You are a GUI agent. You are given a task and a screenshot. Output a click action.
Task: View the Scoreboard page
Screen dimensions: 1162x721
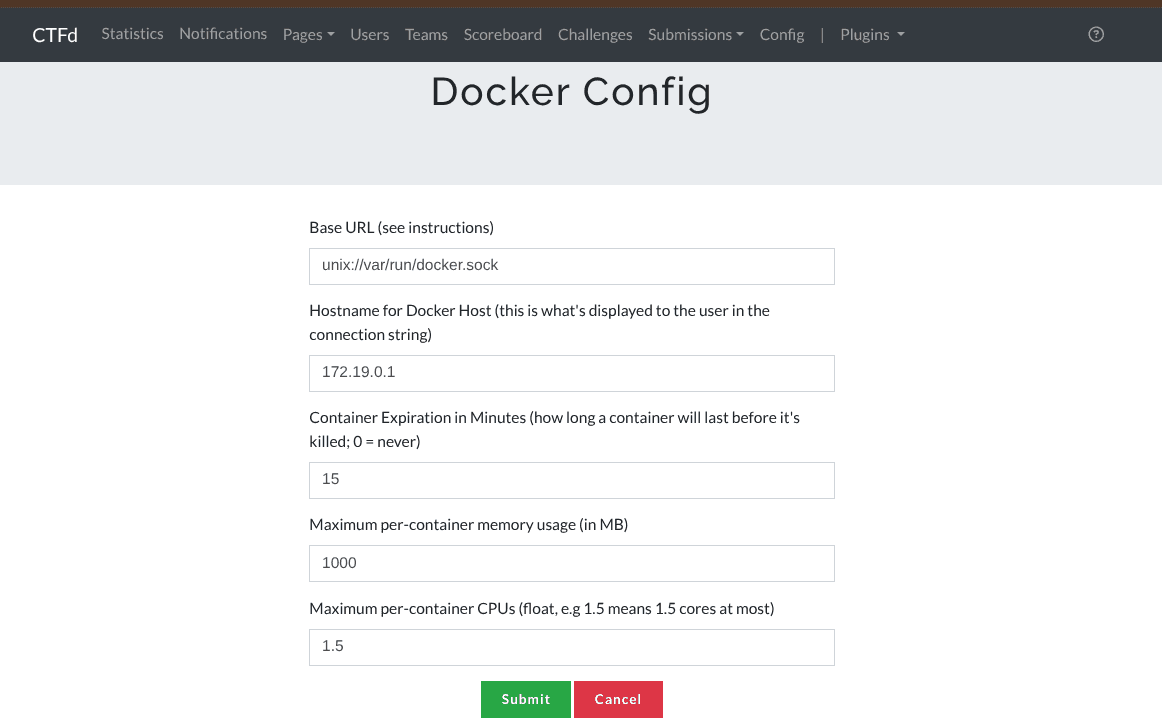pyautogui.click(x=502, y=35)
